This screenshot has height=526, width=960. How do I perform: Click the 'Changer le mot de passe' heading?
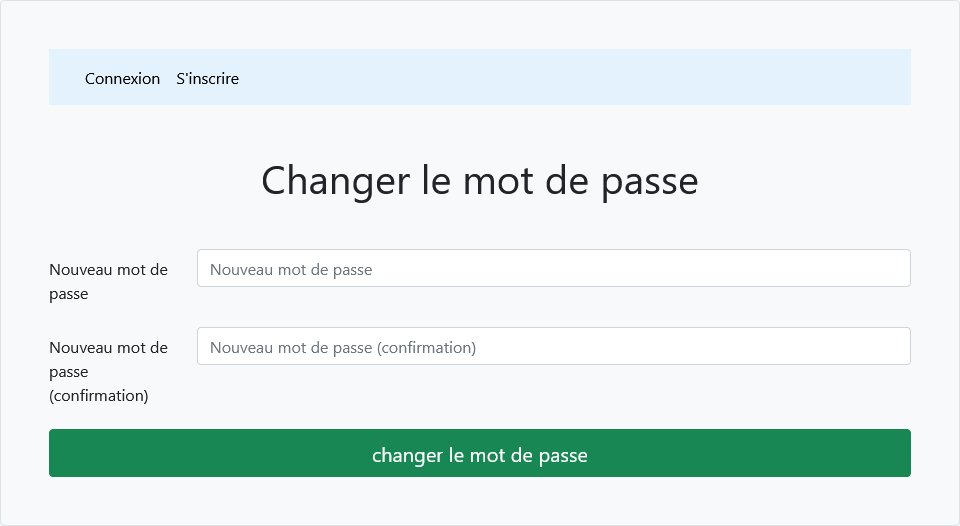pyautogui.click(x=479, y=181)
